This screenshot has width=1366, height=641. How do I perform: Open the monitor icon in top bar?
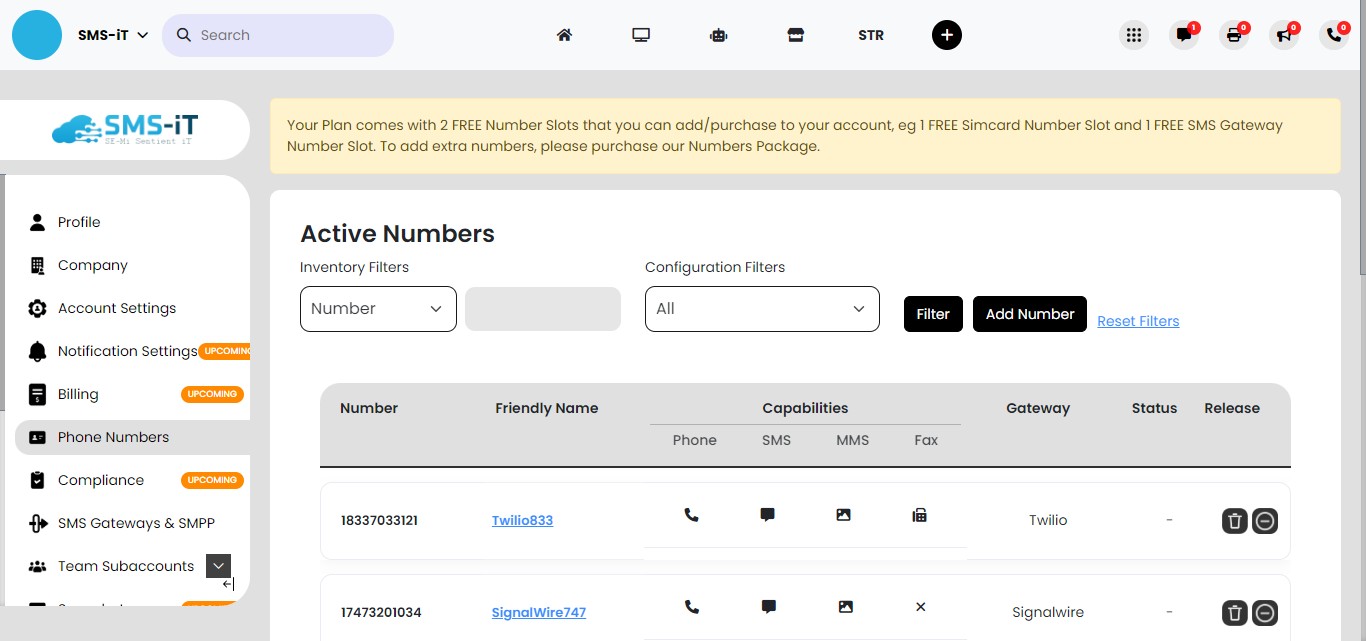point(641,35)
